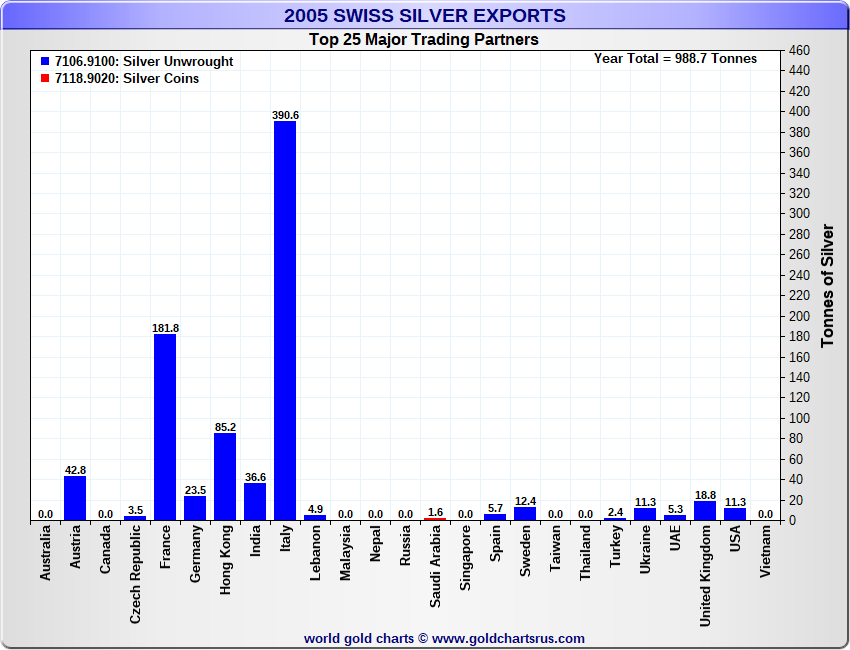850x650 pixels.
Task: Click the 400 tick on y-axis
Action: (799, 112)
